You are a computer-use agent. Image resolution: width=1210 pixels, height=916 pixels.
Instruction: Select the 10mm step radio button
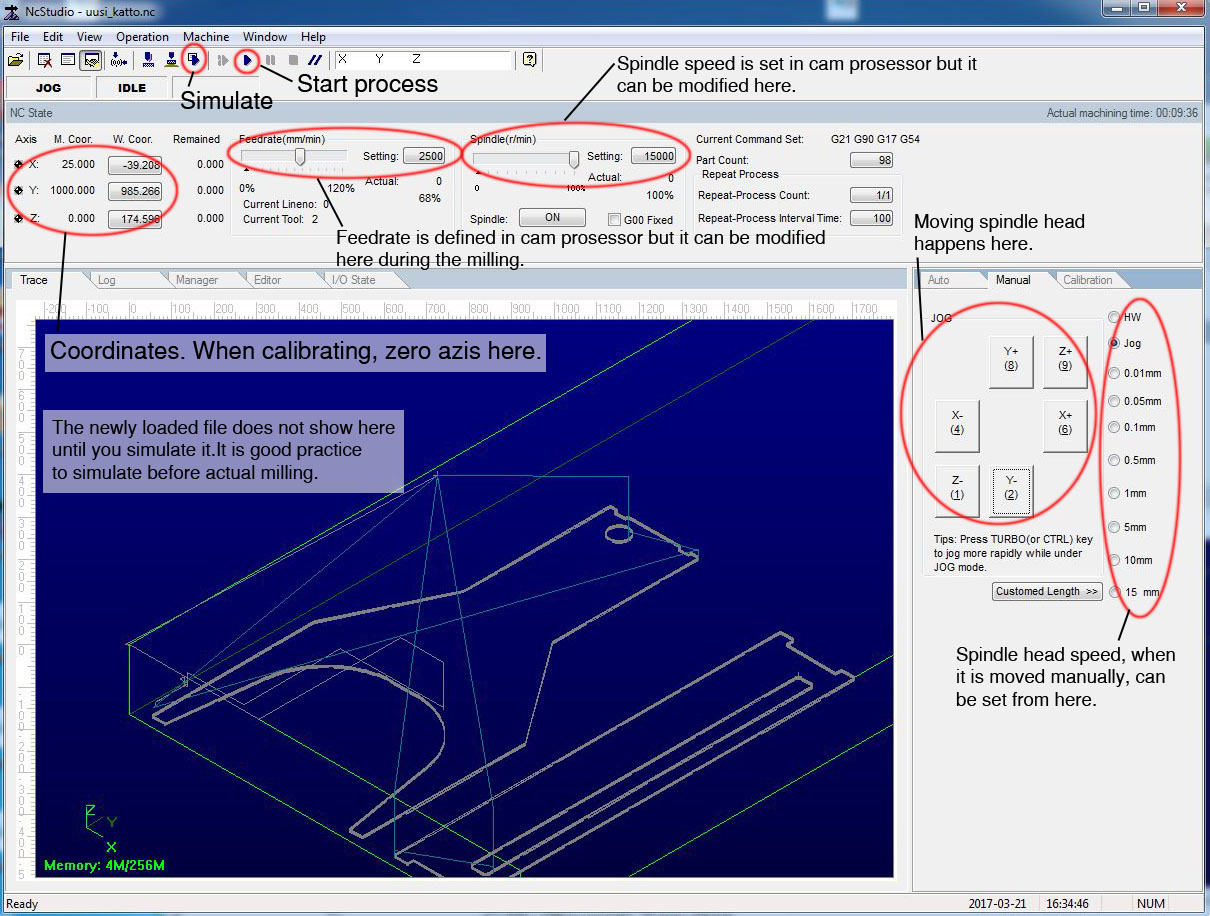coord(1114,560)
